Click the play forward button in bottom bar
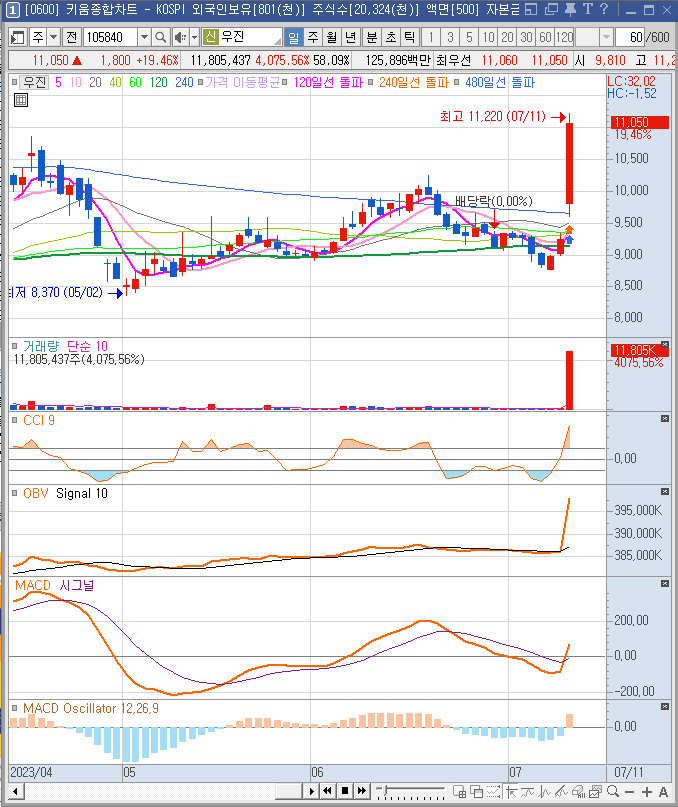678x807 pixels. [x=311, y=791]
